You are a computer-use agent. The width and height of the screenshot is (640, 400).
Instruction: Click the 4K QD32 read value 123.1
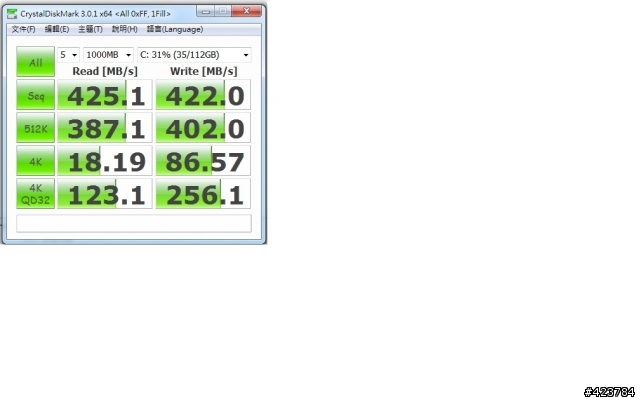point(105,194)
